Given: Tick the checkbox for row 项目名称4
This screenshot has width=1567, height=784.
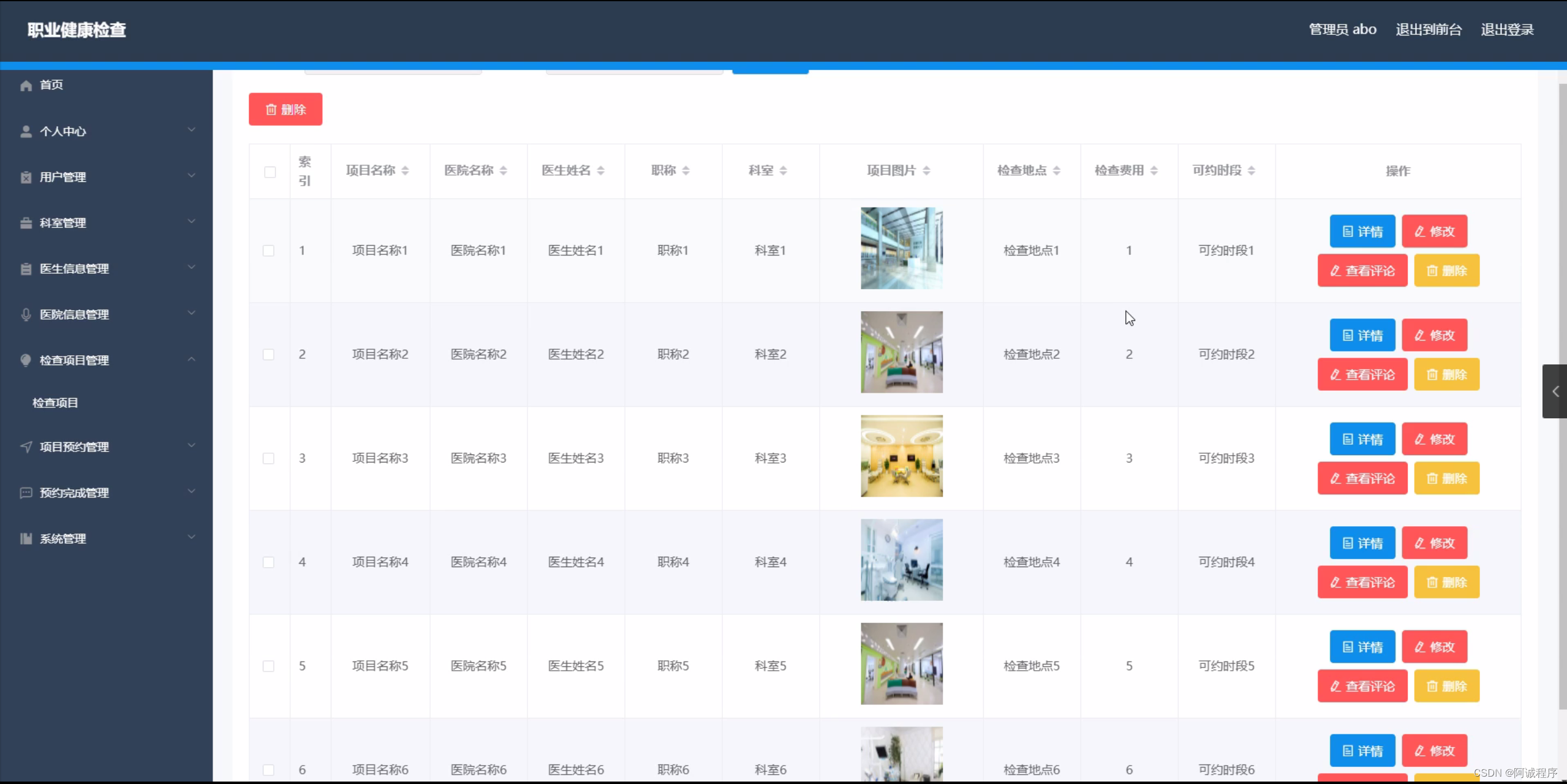Looking at the screenshot, I should click(268, 562).
